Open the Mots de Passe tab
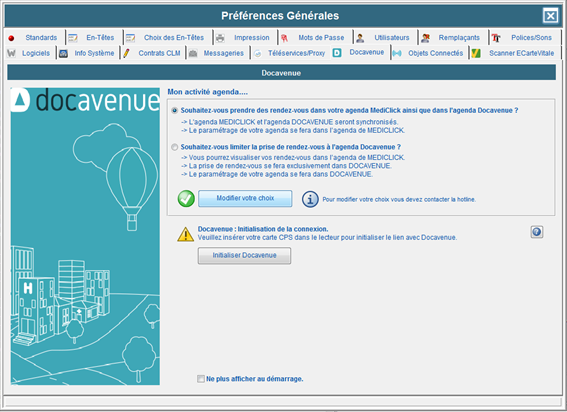Image resolution: width=567 pixels, height=412 pixels. point(321,38)
